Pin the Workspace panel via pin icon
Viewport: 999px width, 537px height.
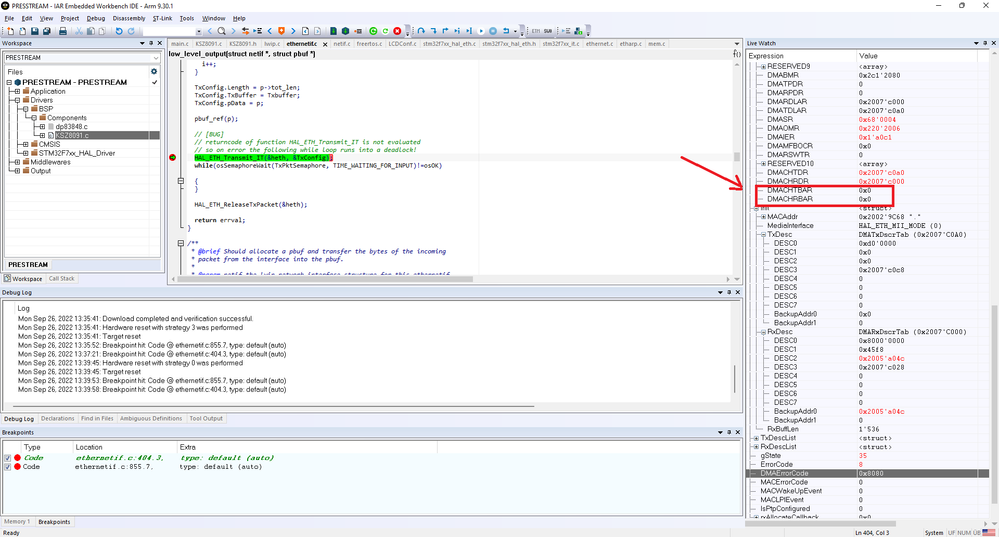tap(151, 43)
